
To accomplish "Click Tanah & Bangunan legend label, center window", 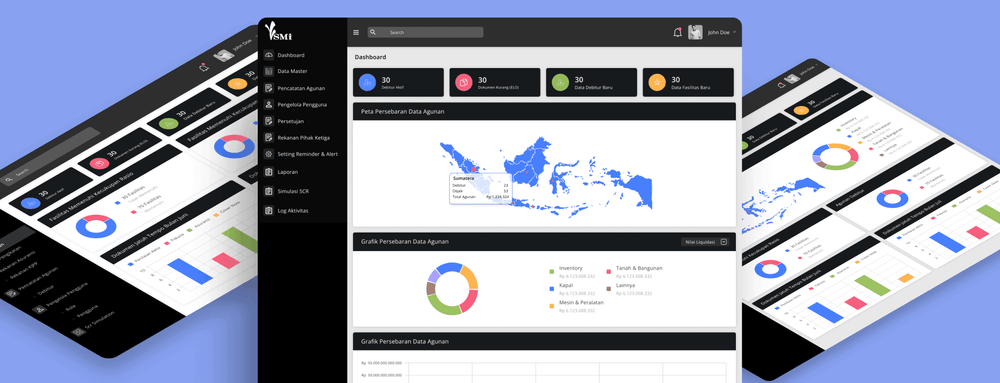I will coord(639,268).
